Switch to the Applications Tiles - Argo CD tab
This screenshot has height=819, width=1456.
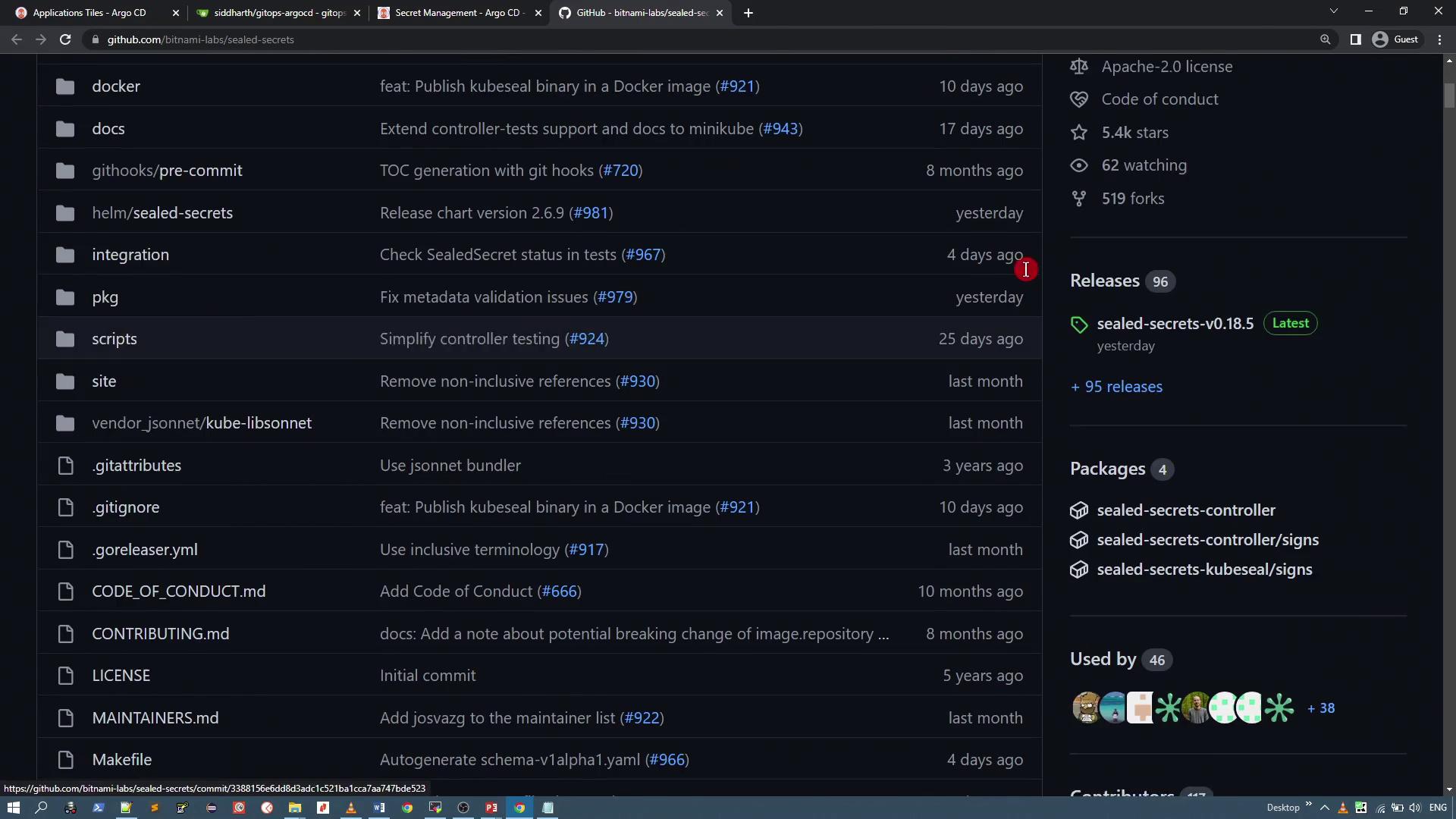click(x=89, y=13)
